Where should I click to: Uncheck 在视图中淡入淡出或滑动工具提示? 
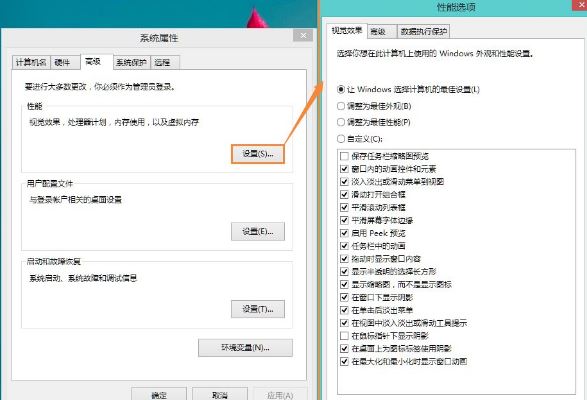click(344, 323)
